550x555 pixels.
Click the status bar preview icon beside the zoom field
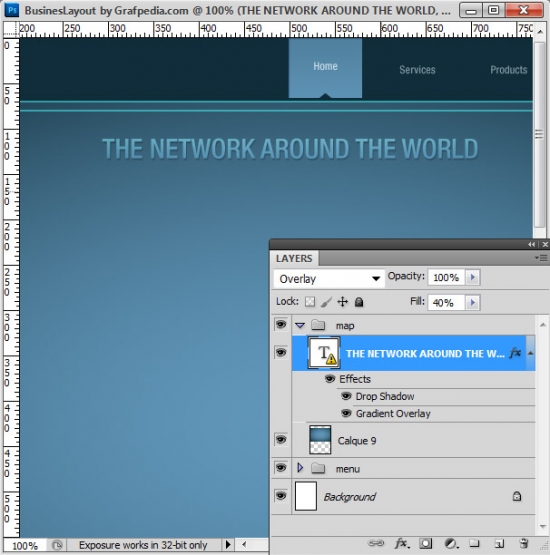point(57,545)
